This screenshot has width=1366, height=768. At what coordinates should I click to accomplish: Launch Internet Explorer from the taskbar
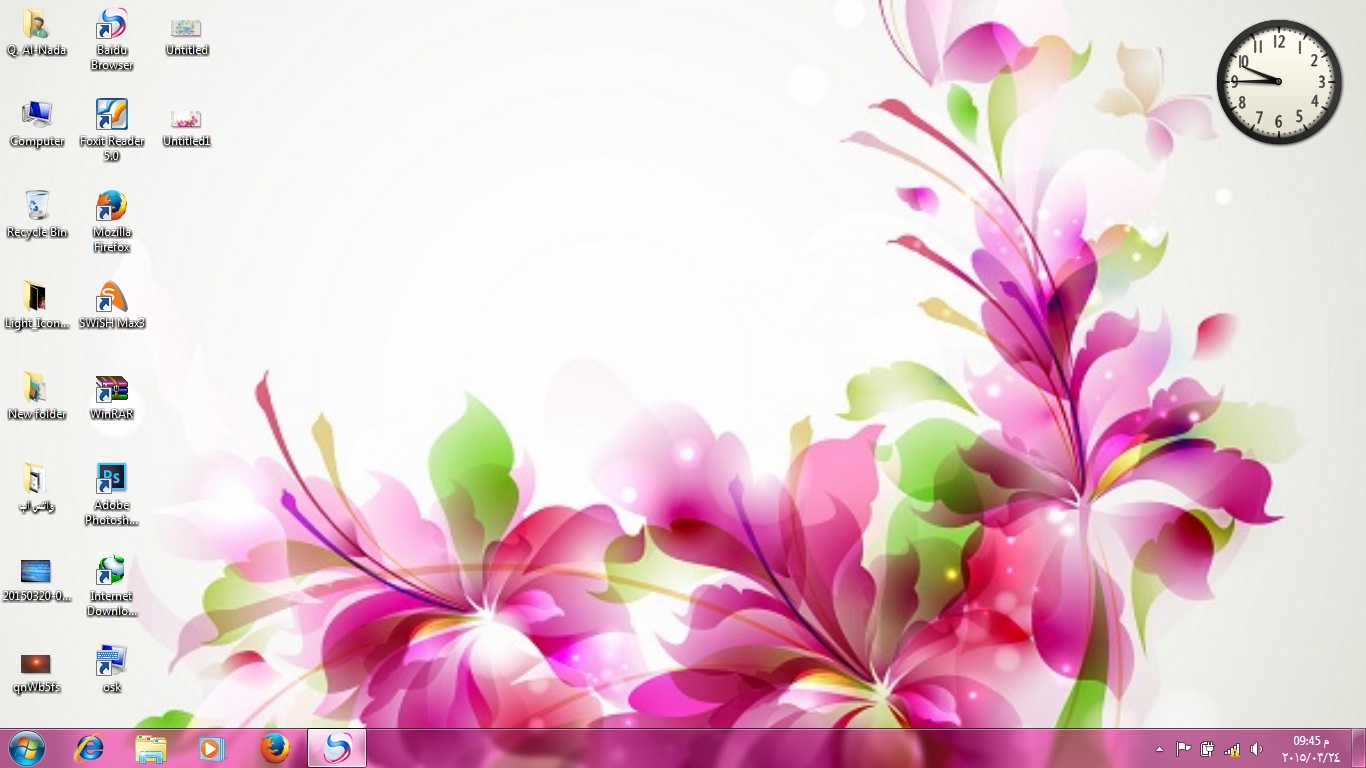click(89, 748)
